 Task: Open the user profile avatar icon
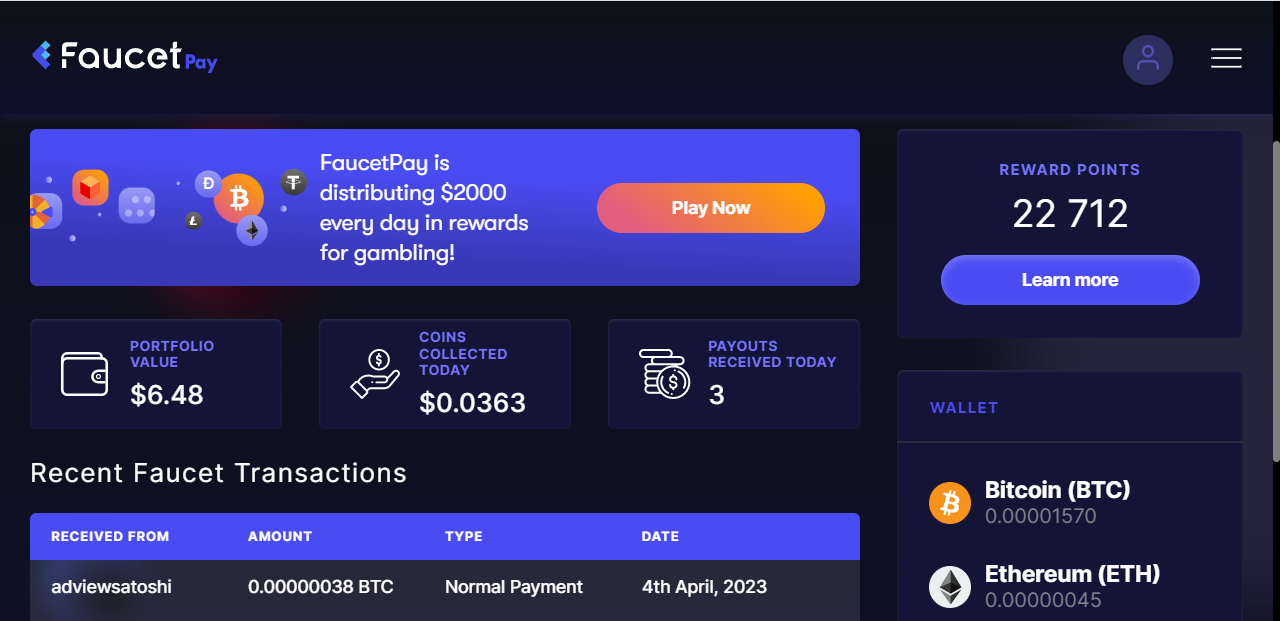tap(1148, 60)
